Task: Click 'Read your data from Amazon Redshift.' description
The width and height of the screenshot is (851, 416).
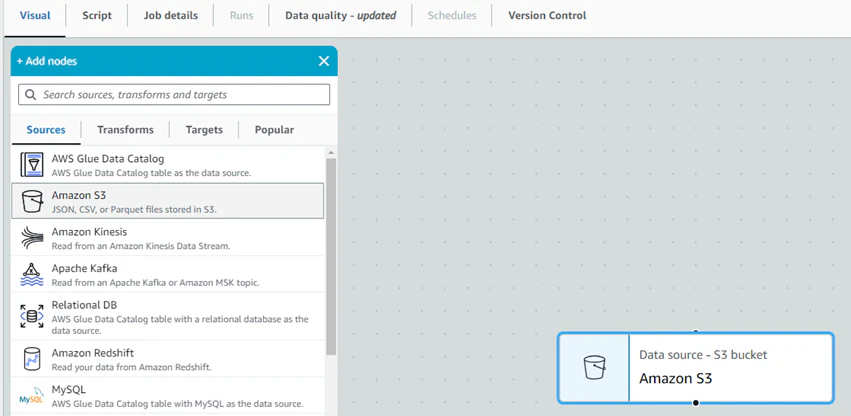Action: pyautogui.click(x=131, y=367)
